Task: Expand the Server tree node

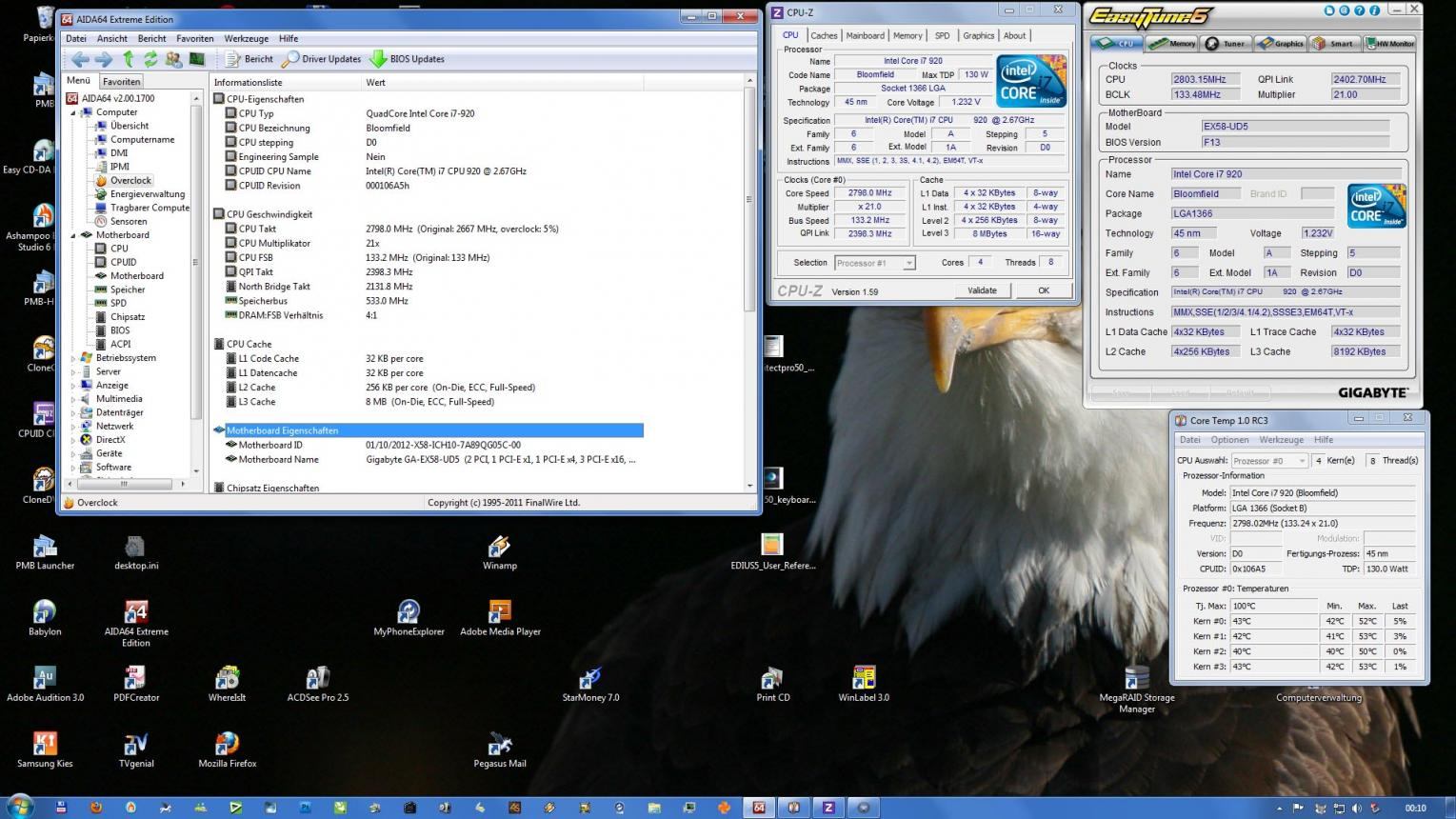Action: click(x=73, y=371)
